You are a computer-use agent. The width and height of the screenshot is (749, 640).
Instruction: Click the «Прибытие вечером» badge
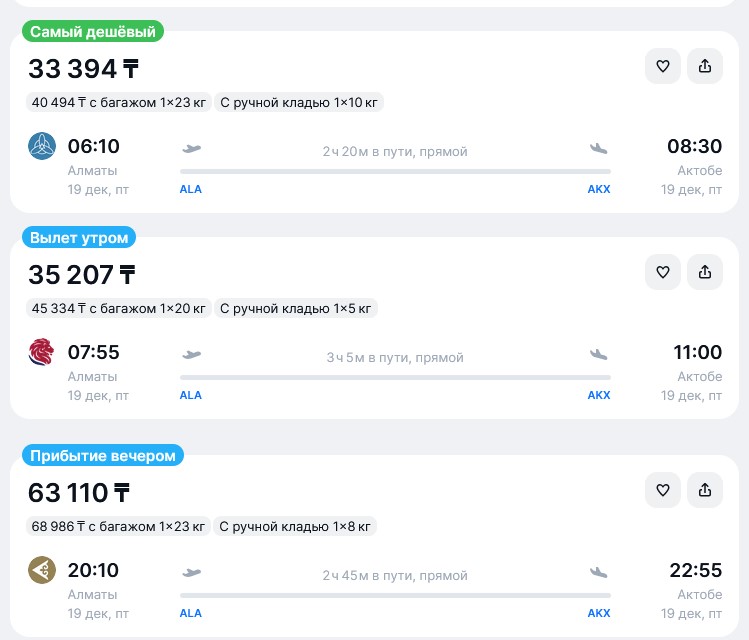[x=103, y=456]
